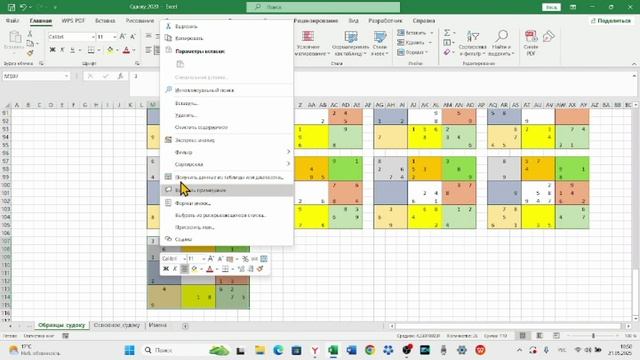Click the Формат cells button in the ribbon
This screenshot has height=360, width=640.
point(413,52)
